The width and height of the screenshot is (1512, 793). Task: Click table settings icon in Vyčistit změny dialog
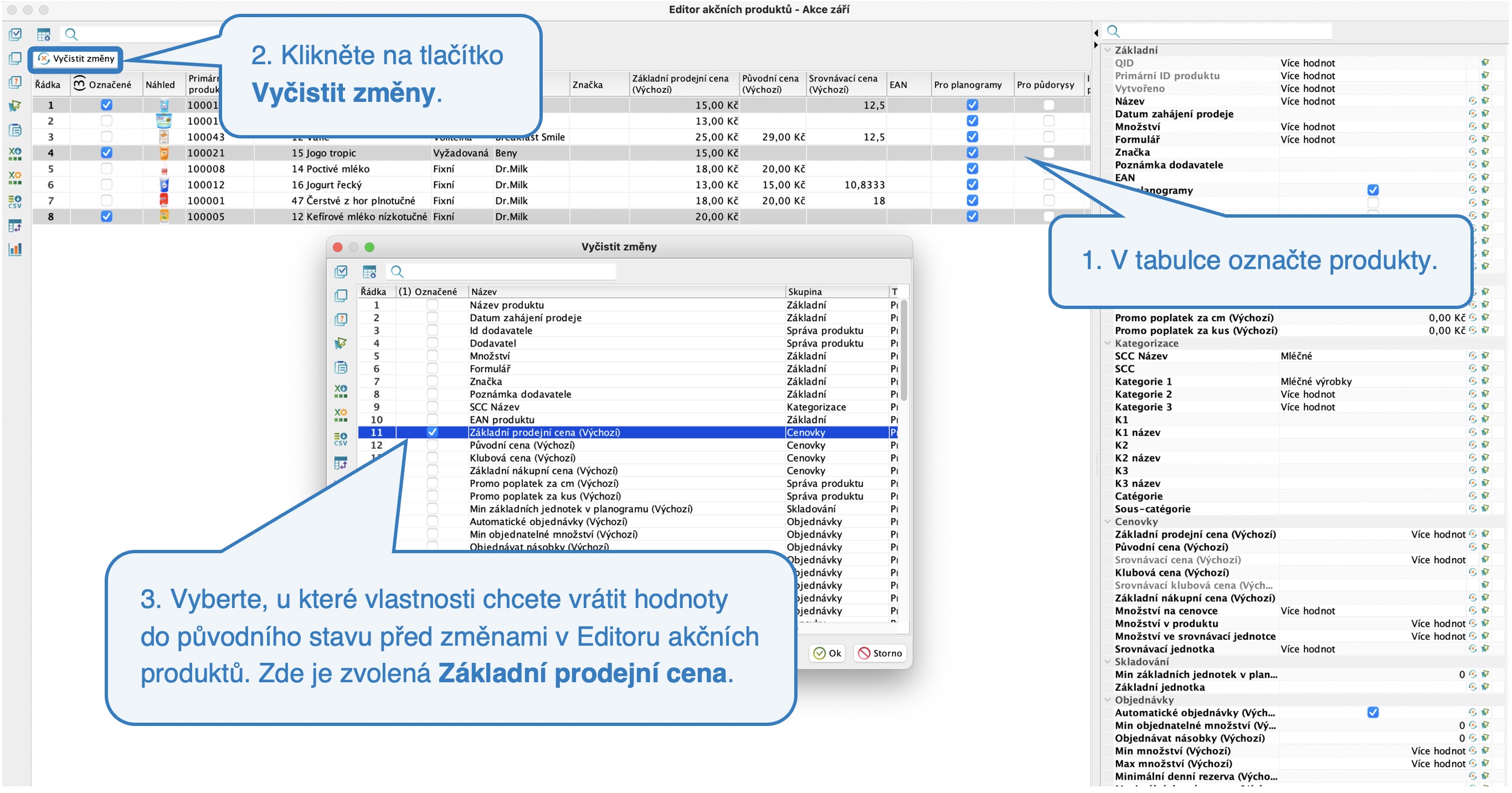pyautogui.click(x=369, y=272)
